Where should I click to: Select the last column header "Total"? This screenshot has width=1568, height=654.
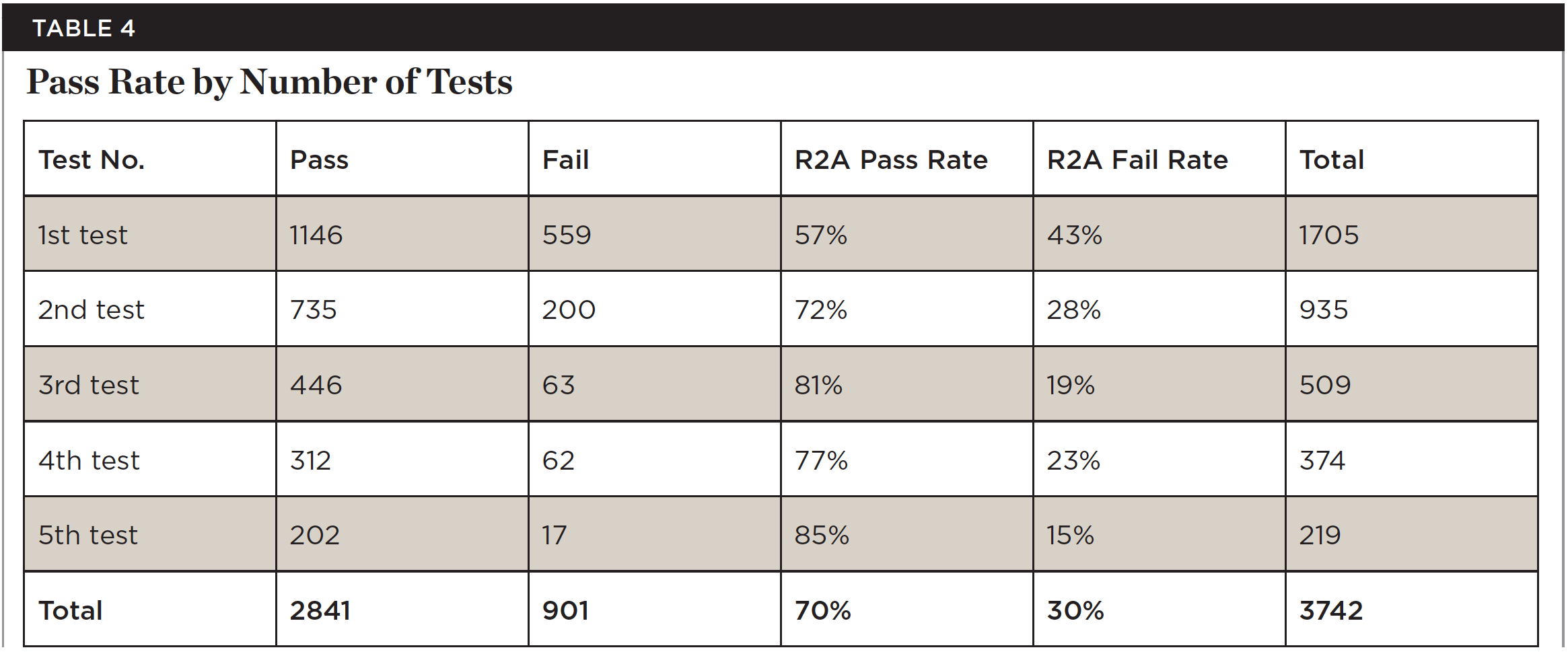coord(1331,160)
